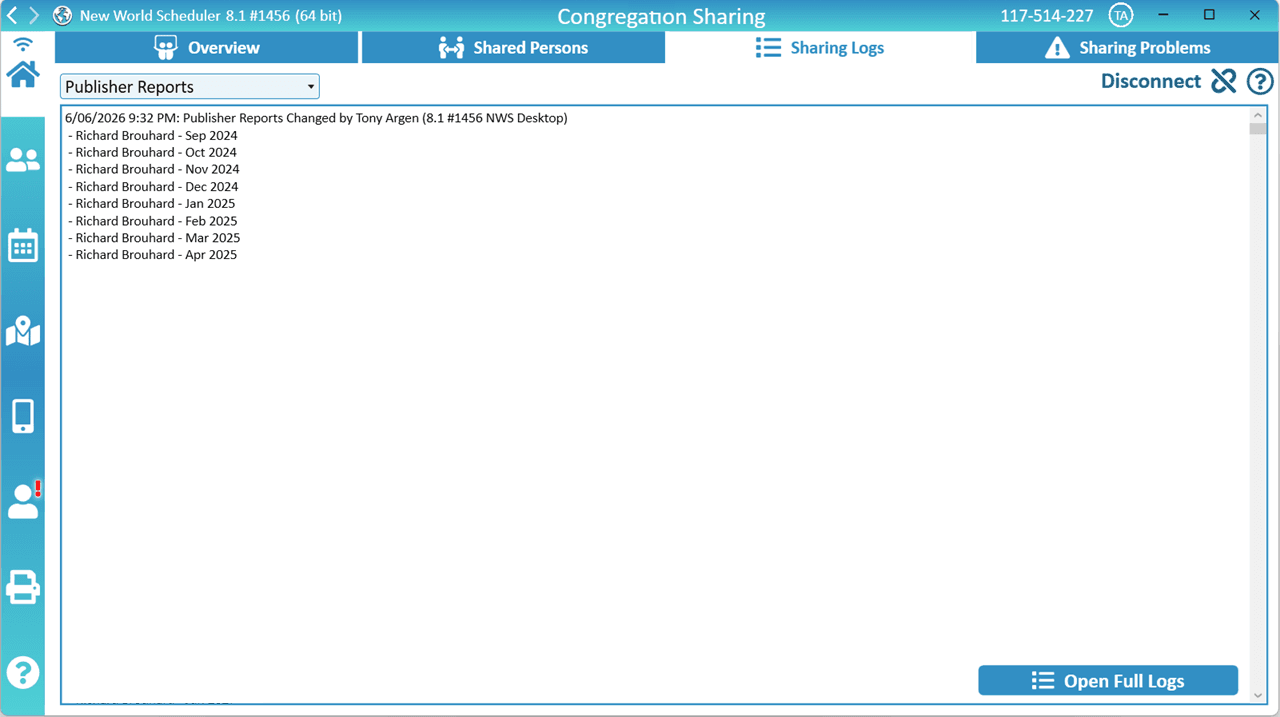The width and height of the screenshot is (1280, 717).
Task: Click the congregation ID 117-514-227
Action: [x=1047, y=16]
